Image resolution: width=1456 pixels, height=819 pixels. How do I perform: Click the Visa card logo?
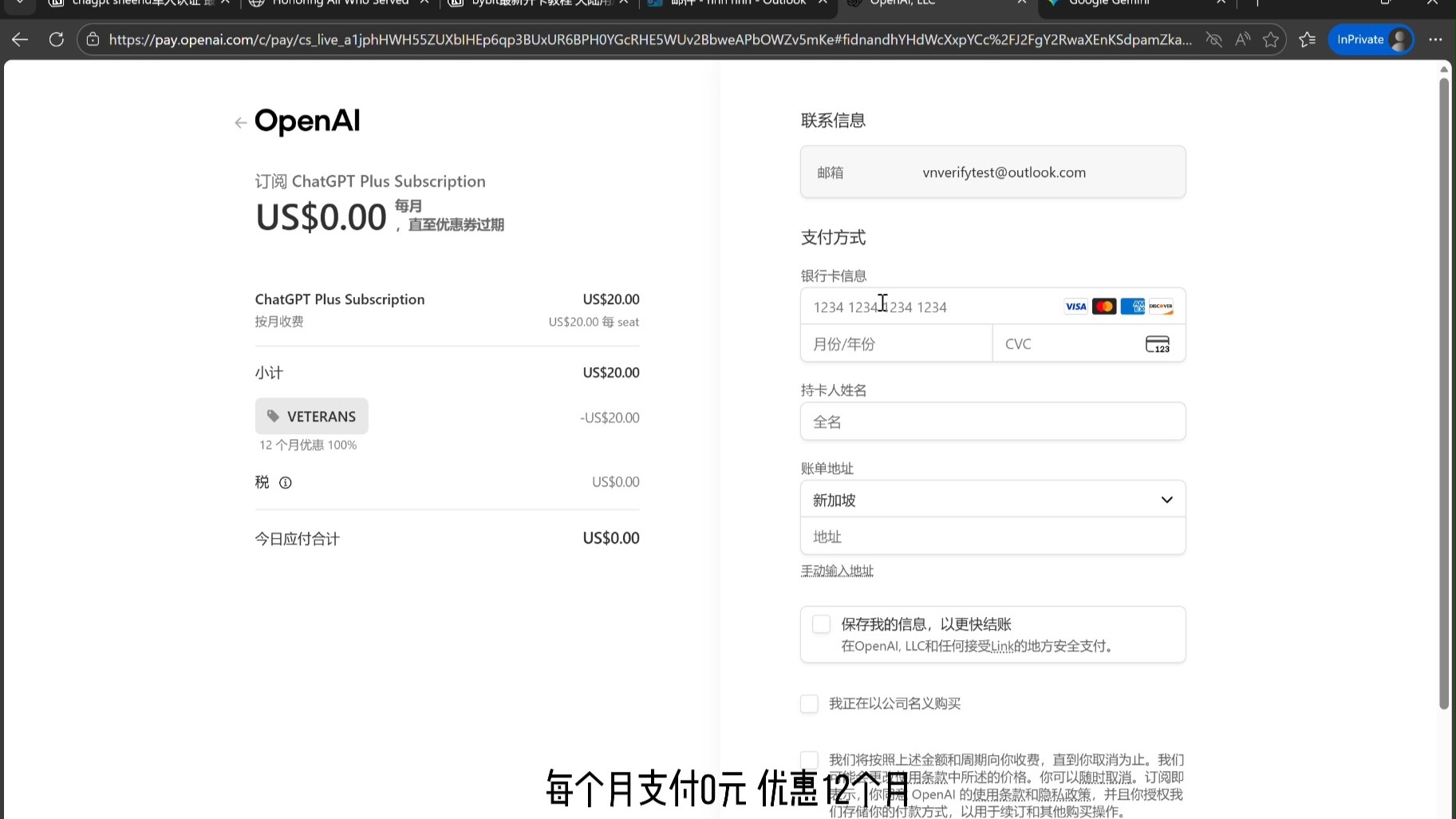(x=1075, y=307)
